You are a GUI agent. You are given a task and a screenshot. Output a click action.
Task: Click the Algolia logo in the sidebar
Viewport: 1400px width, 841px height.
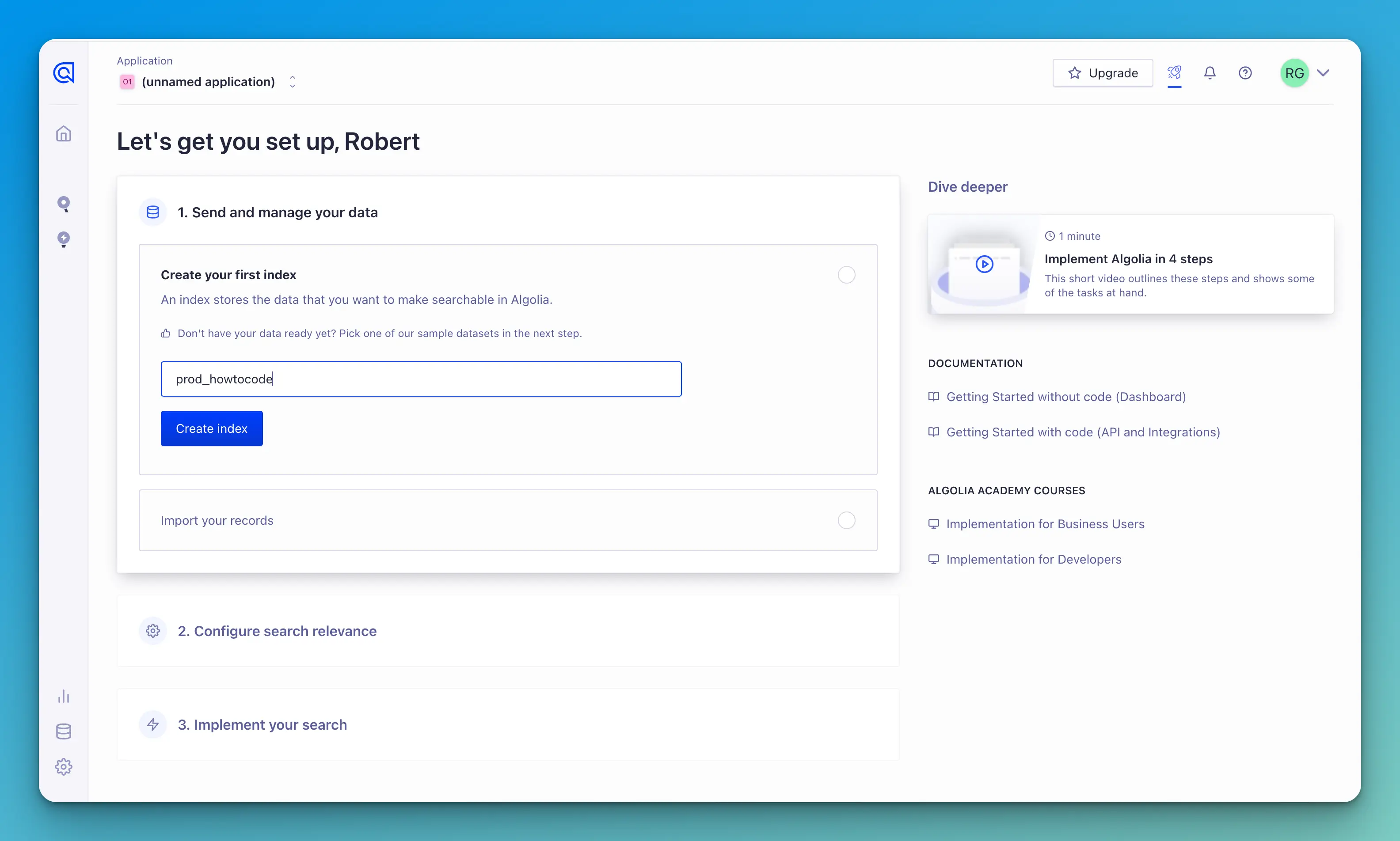[x=64, y=72]
